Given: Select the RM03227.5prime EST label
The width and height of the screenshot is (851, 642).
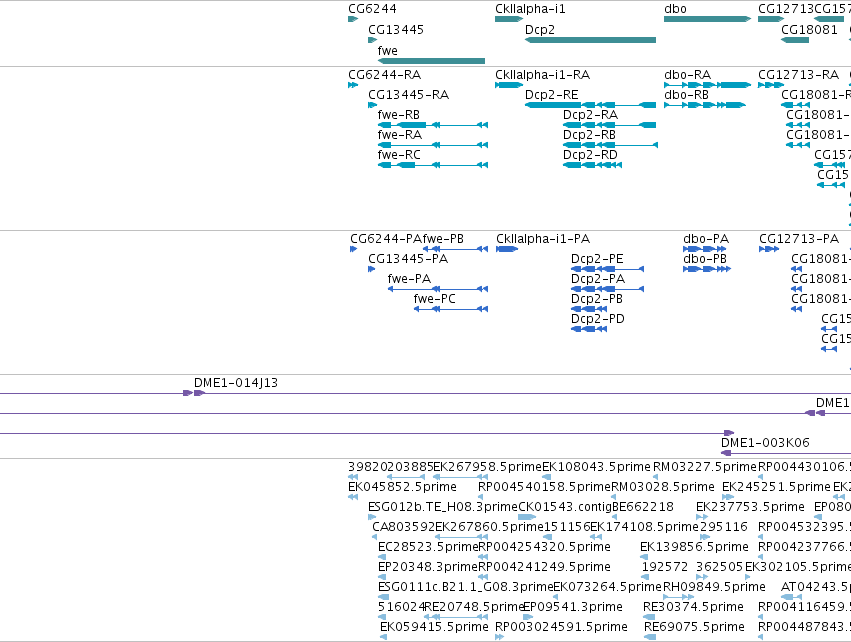Looking at the screenshot, I should tap(704, 467).
